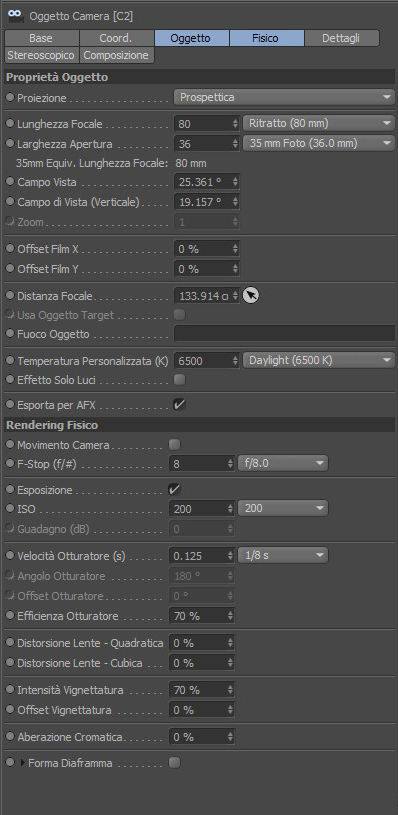
Task: Open the Proiezione dropdown (Prospettica)
Action: click(x=284, y=97)
